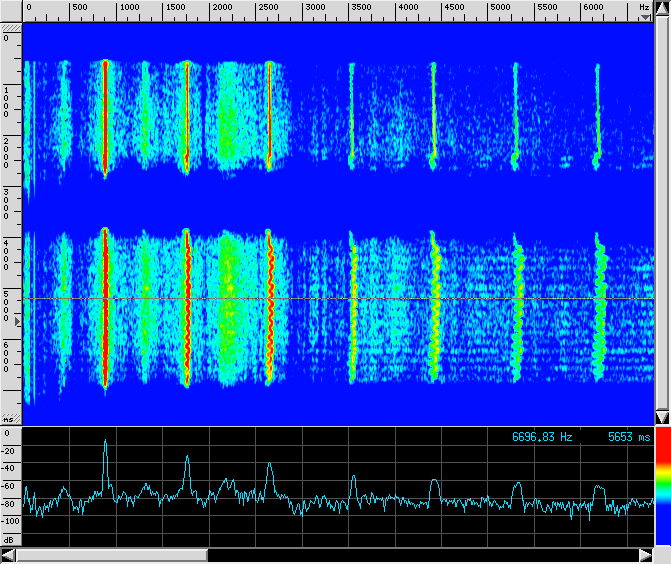Click the window resize corner at bottom right
The width and height of the screenshot is (671, 564).
click(662, 554)
